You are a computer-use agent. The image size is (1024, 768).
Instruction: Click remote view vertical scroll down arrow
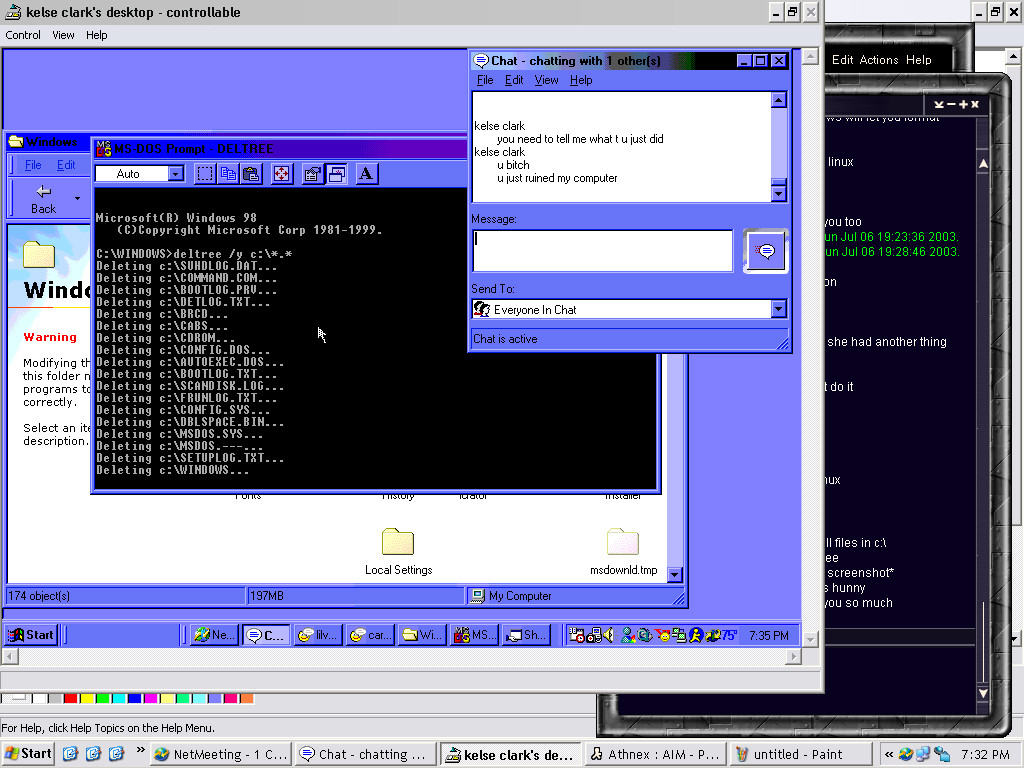pyautogui.click(x=810, y=639)
